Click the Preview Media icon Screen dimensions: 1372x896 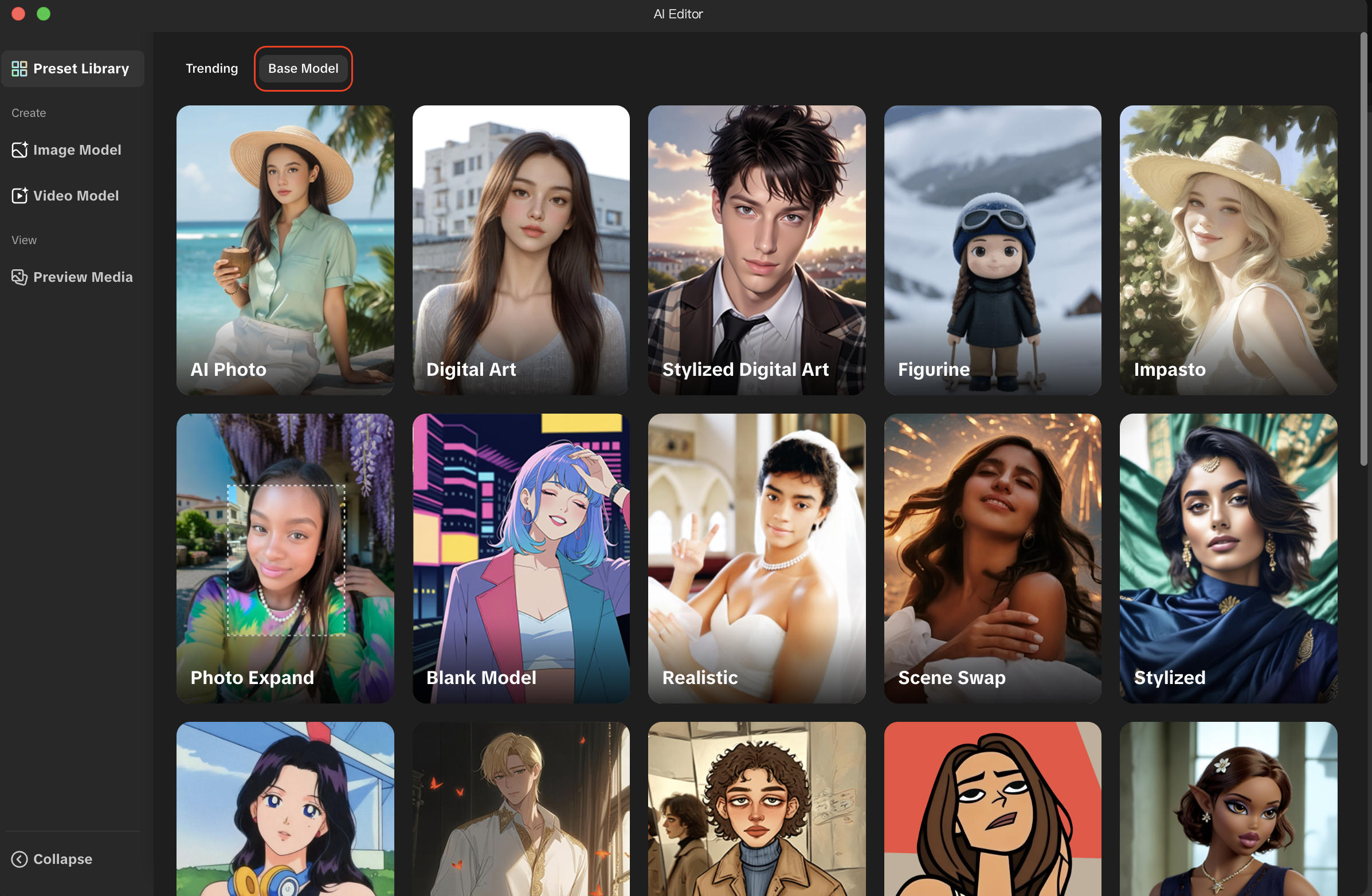pyautogui.click(x=19, y=277)
